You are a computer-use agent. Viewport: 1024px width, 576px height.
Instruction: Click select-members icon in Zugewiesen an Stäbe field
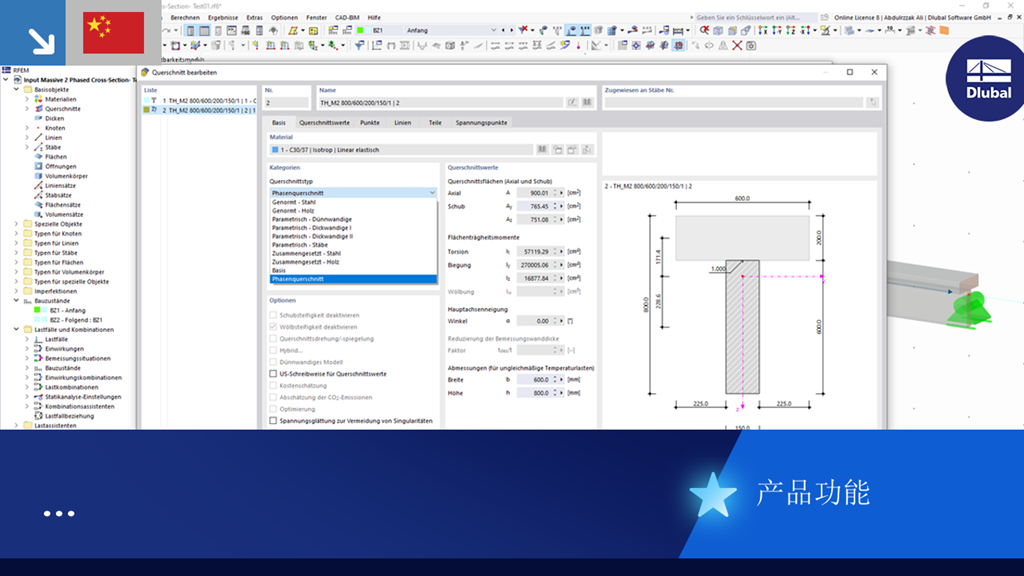pos(872,103)
